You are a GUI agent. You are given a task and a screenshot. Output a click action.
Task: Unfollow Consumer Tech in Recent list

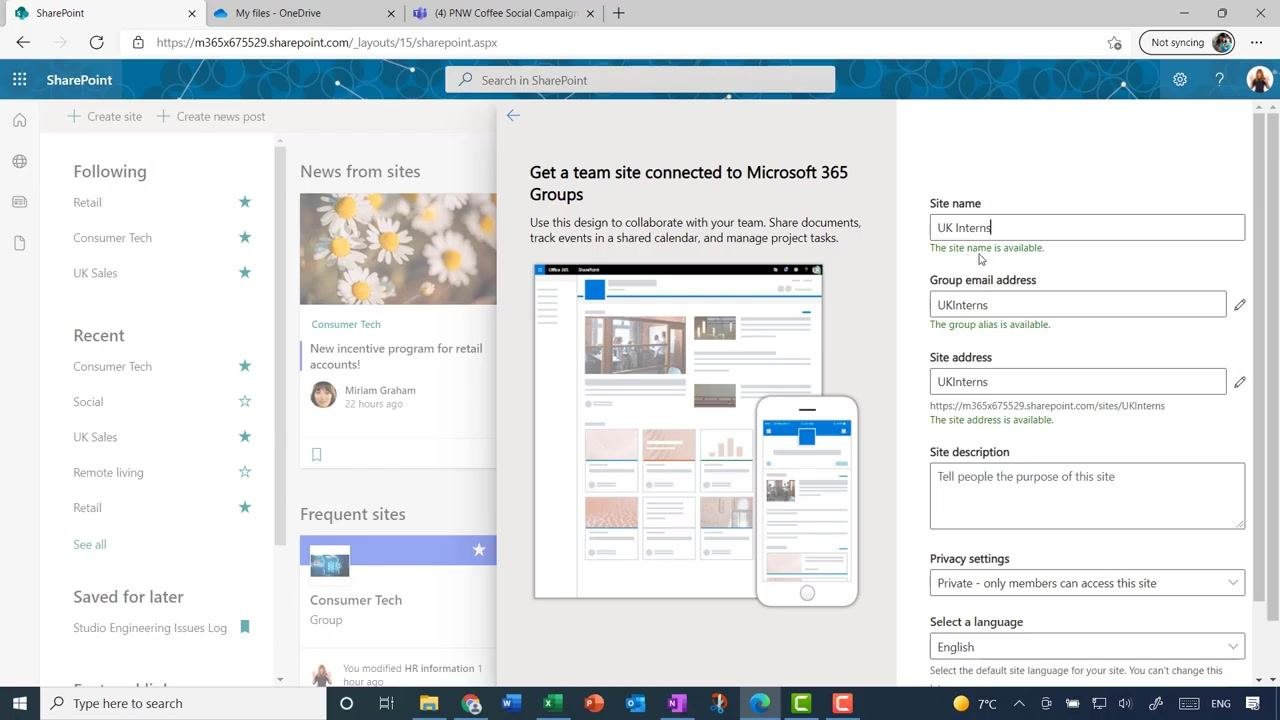[x=244, y=366]
